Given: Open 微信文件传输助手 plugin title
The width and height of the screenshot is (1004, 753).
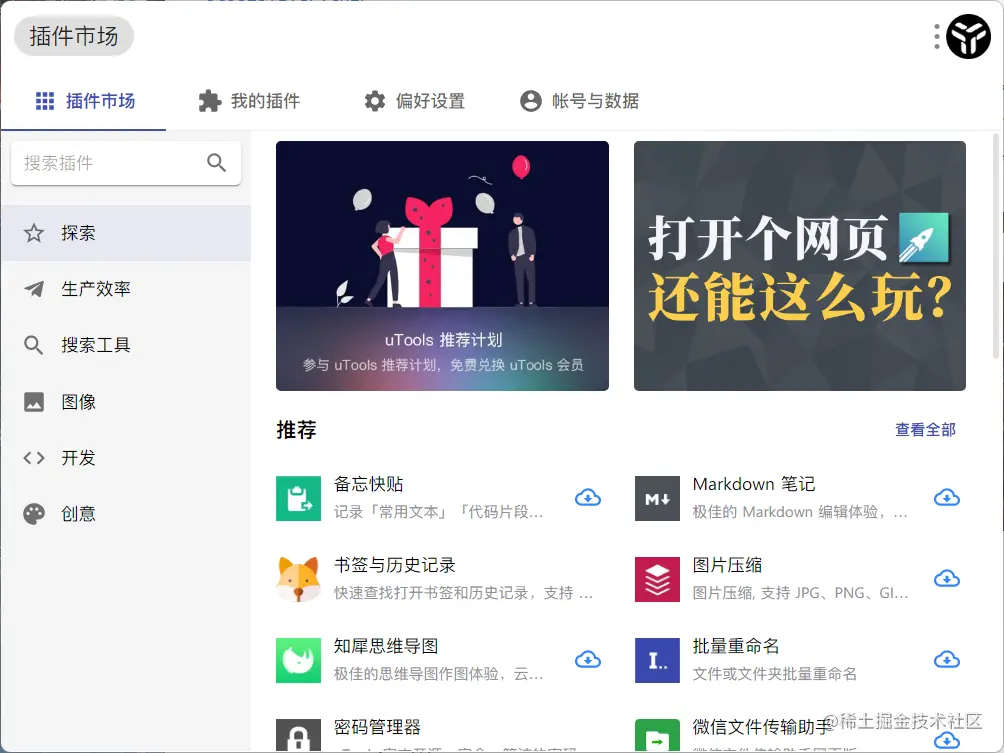Looking at the screenshot, I should click(762, 727).
